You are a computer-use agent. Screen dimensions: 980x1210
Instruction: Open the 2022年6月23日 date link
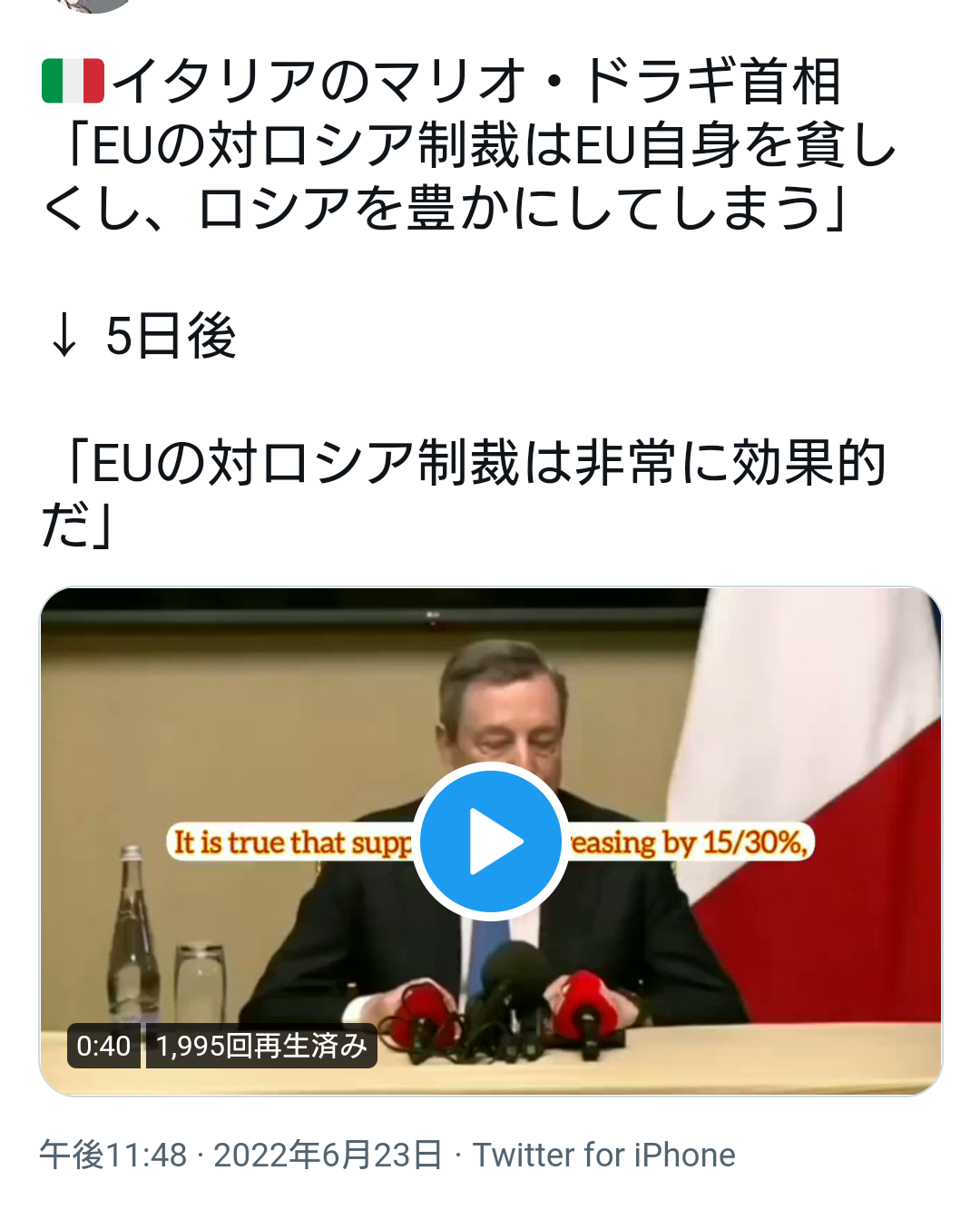(328, 1155)
